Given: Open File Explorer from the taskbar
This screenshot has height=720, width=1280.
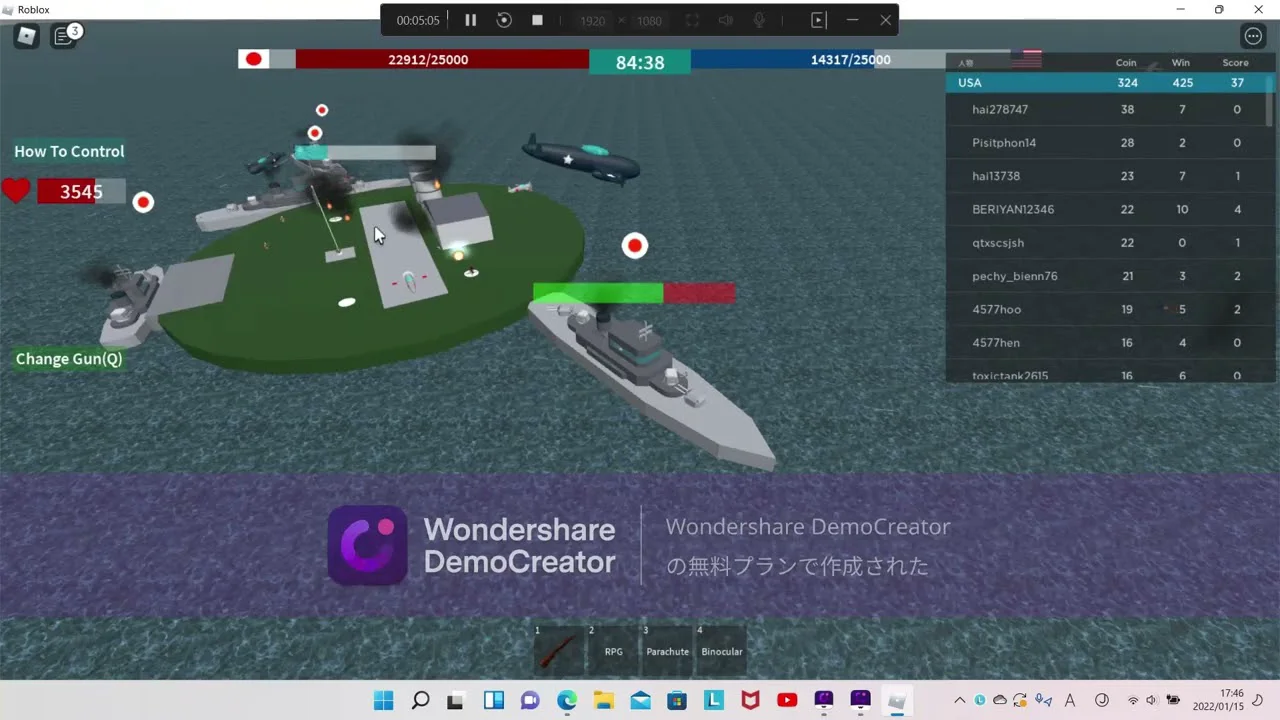Looking at the screenshot, I should coord(604,700).
